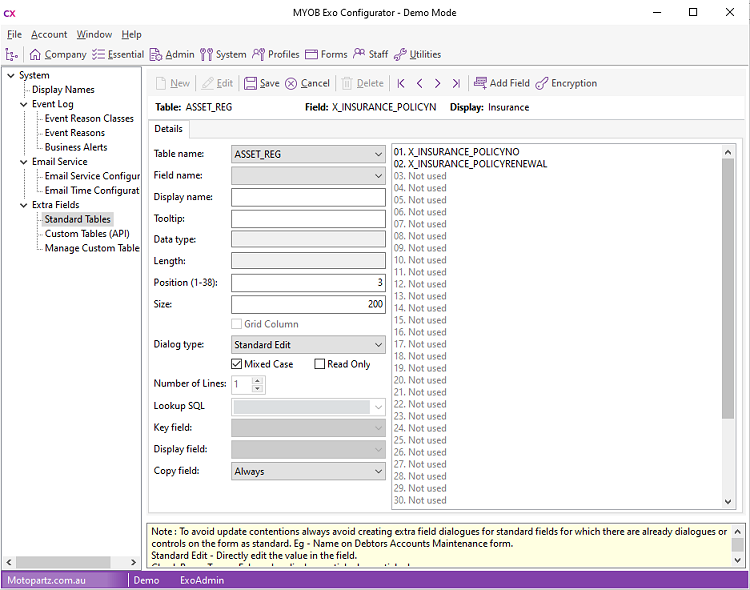
Task: Select Standard Tables tree item
Action: tap(77, 219)
